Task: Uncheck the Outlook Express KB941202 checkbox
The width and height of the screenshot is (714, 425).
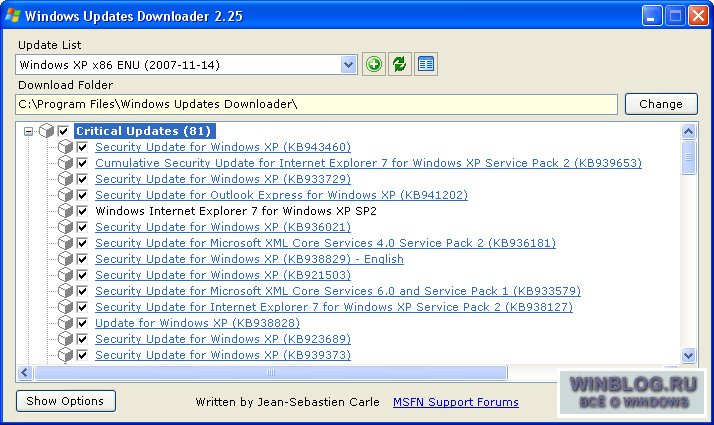Action: point(82,195)
